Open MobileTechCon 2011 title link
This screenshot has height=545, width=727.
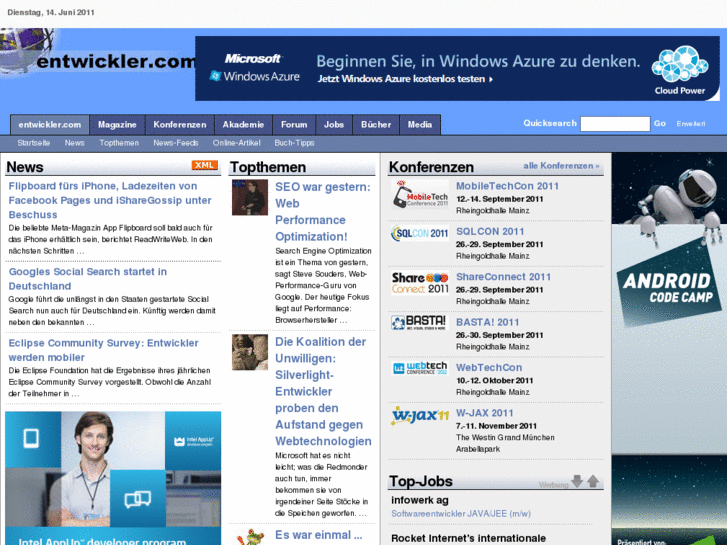click(507, 186)
